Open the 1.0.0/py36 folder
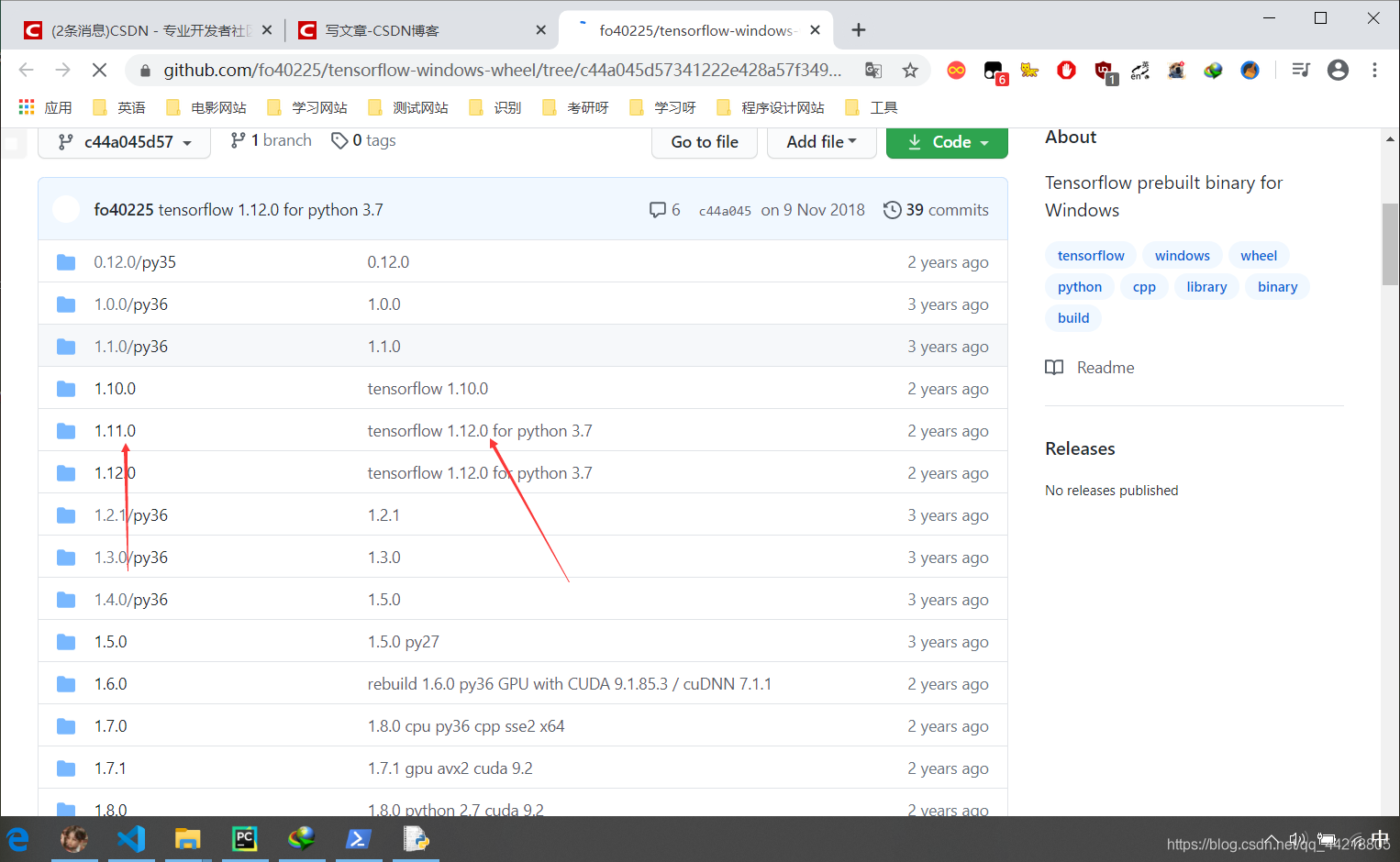The width and height of the screenshot is (1400, 862). coord(131,304)
